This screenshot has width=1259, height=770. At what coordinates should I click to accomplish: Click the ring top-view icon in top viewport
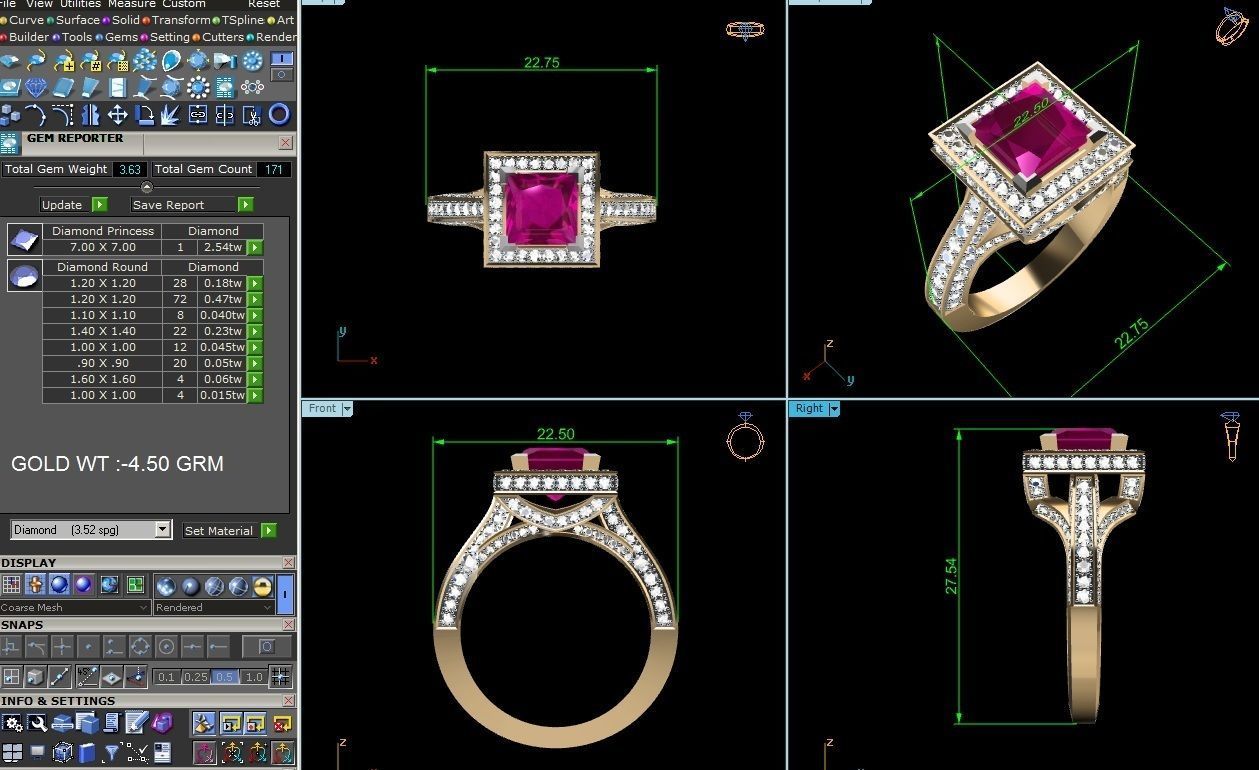pos(745,30)
